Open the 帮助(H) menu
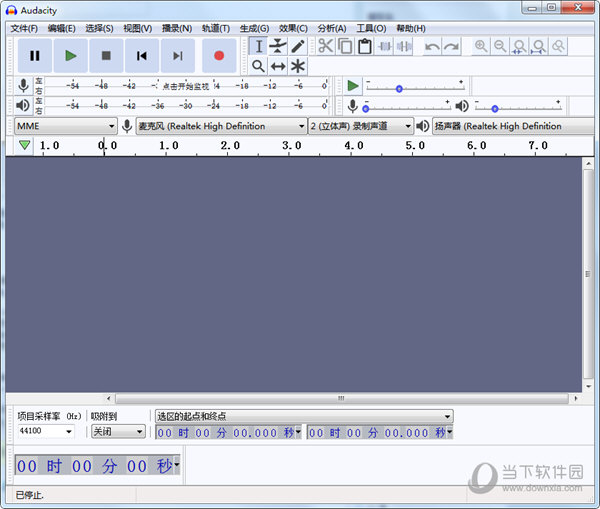 pyautogui.click(x=411, y=28)
